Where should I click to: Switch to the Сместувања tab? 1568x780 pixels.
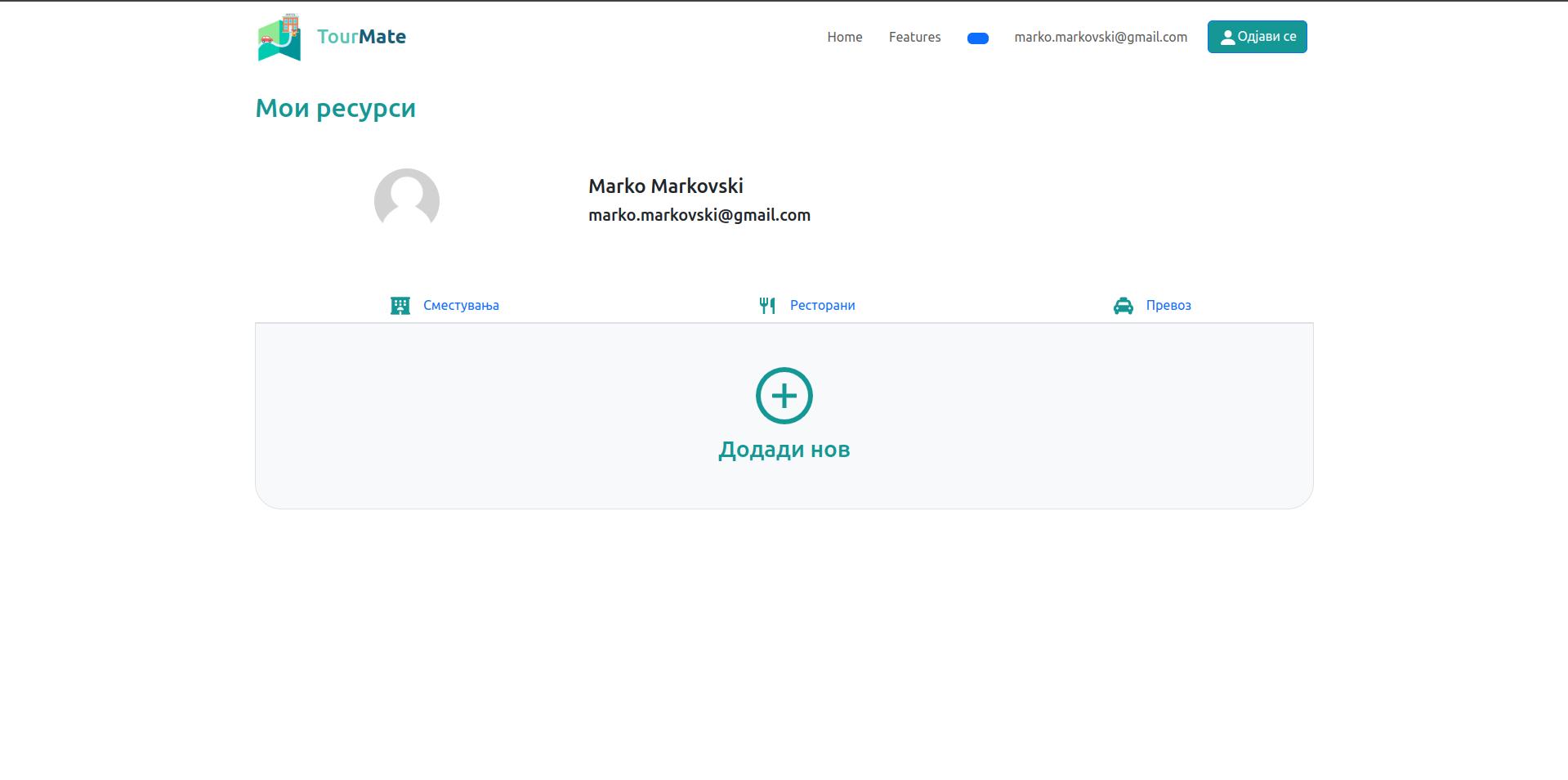(461, 305)
